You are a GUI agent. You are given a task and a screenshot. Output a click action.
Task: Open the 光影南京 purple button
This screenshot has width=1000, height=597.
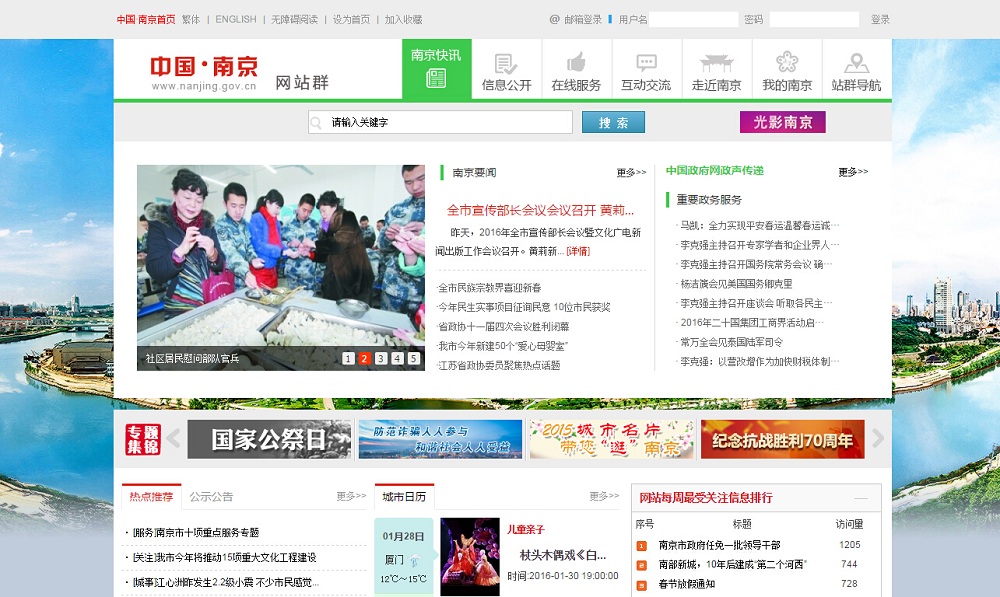(x=783, y=122)
